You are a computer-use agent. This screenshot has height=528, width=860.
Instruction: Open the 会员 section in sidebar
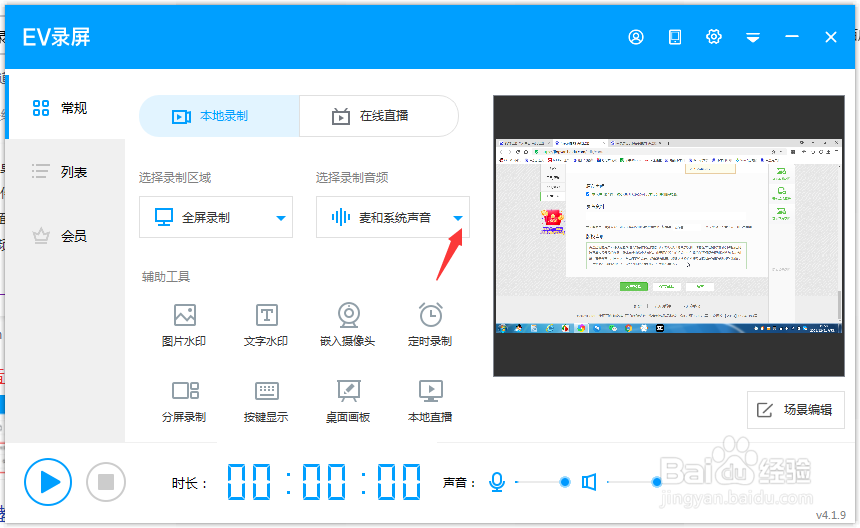pos(65,236)
